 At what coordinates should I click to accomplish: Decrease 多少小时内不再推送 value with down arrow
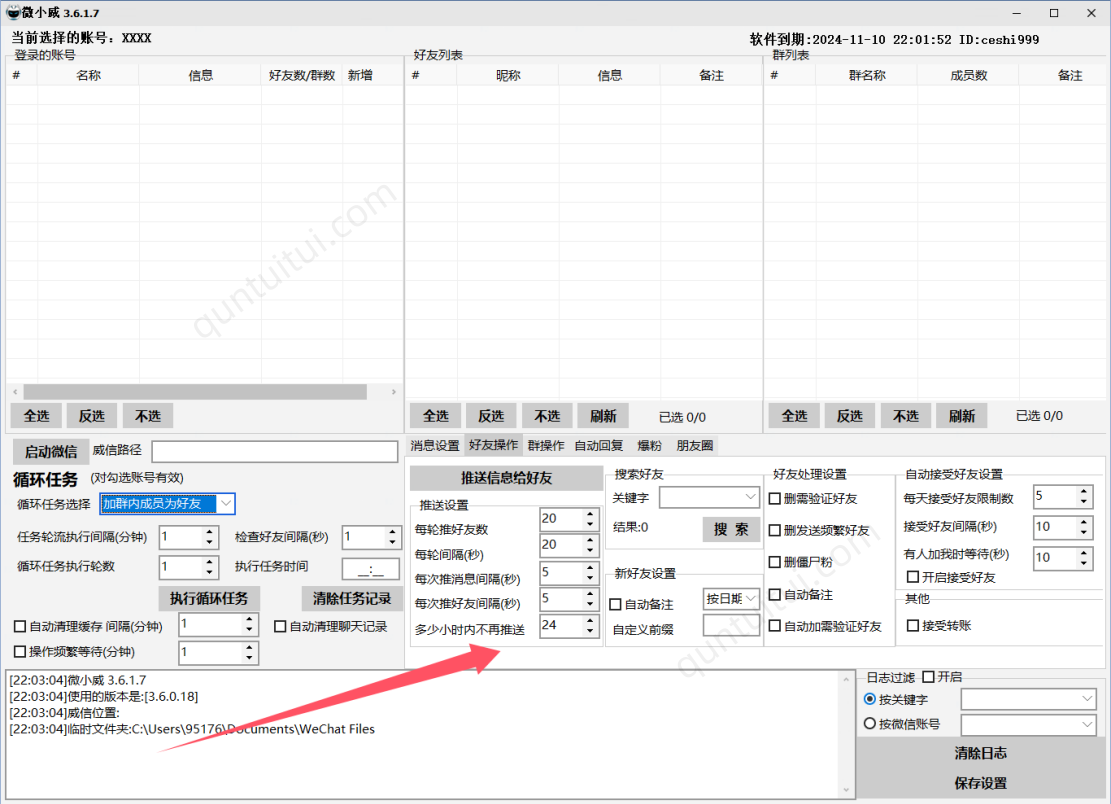click(590, 632)
